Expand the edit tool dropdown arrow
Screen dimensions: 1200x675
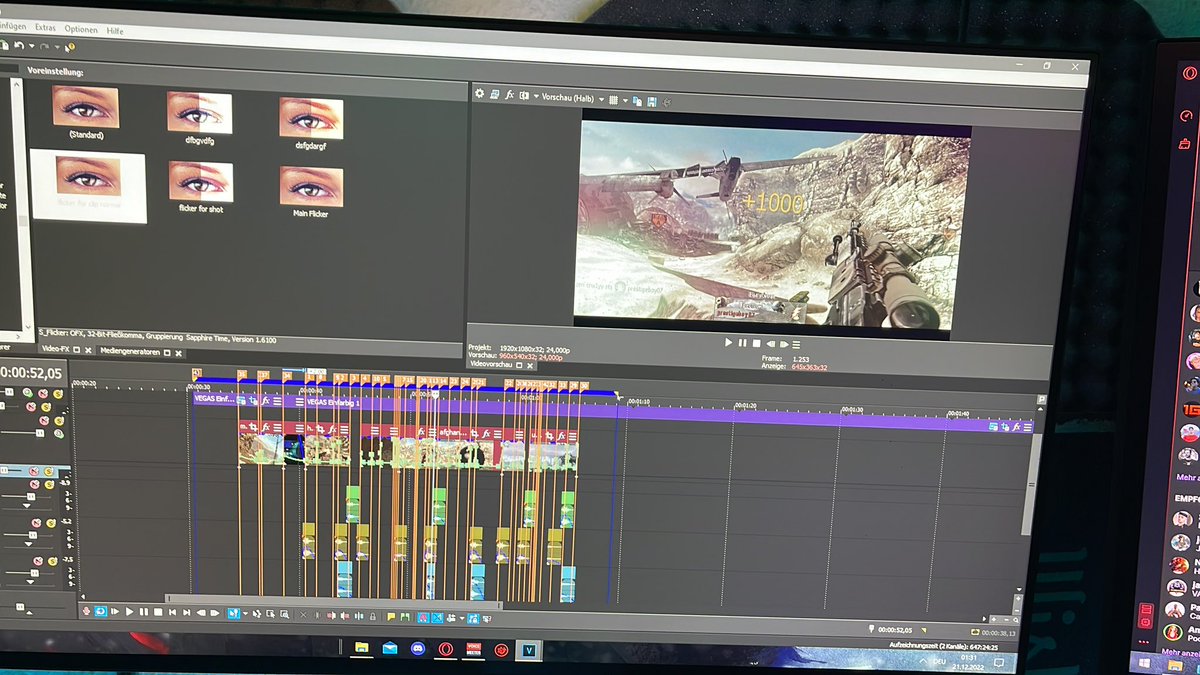coord(245,613)
